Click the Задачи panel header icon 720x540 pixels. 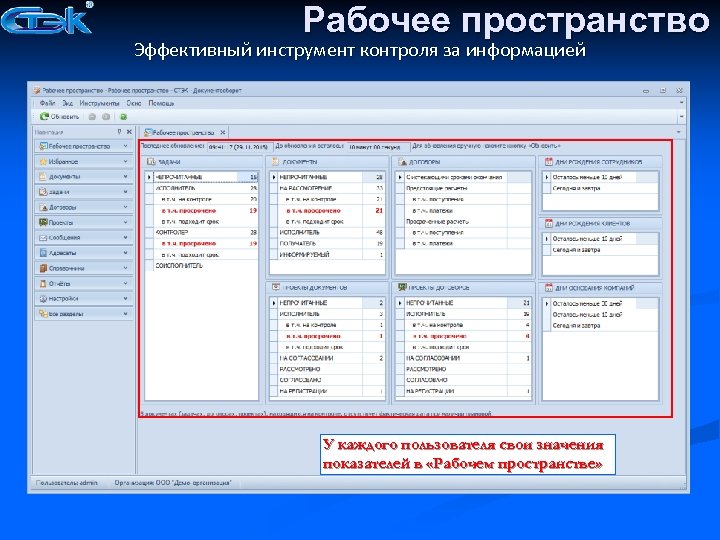tap(151, 162)
